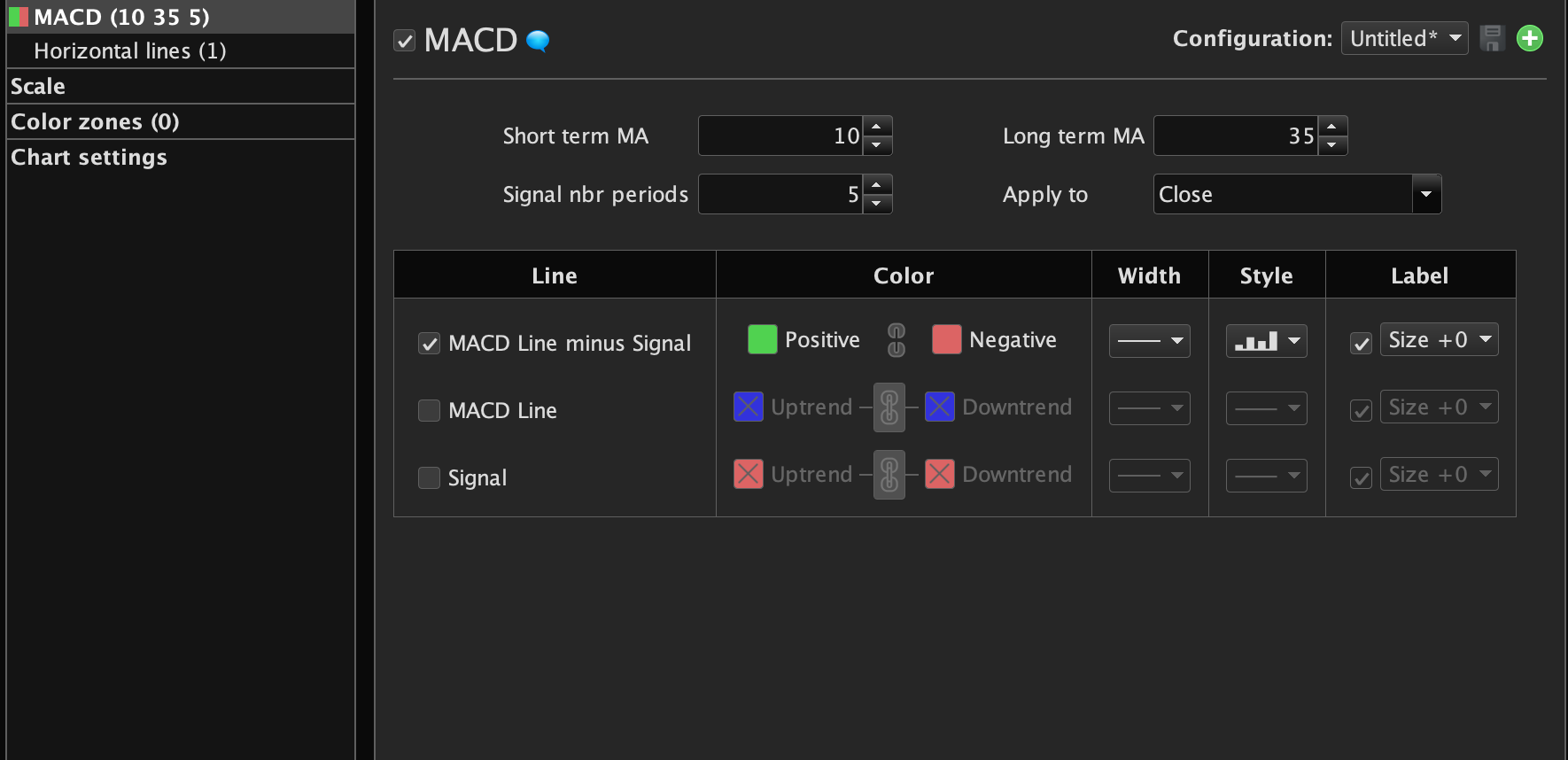This screenshot has width=1568, height=760.
Task: Click the save configuration floppy disk icon
Action: click(x=1492, y=38)
